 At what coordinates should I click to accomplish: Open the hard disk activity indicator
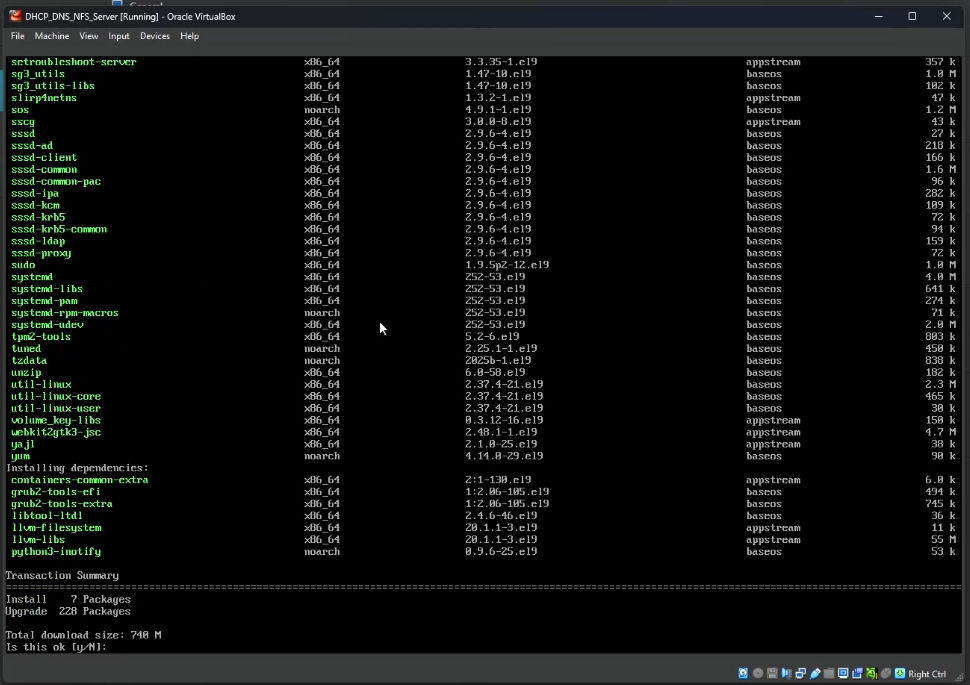coord(743,673)
